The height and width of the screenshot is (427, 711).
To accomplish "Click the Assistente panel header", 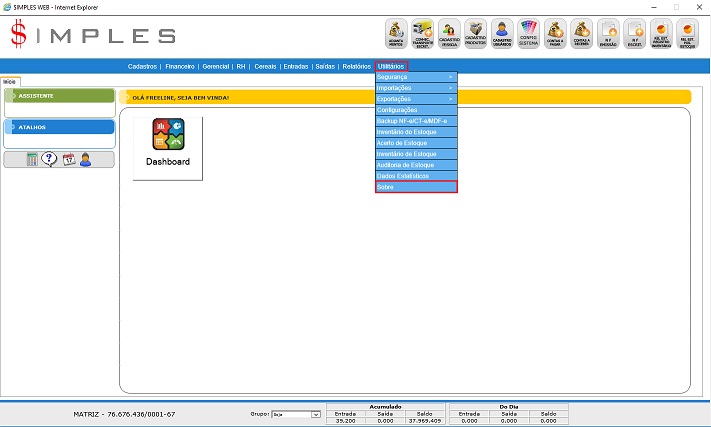I will (59, 96).
